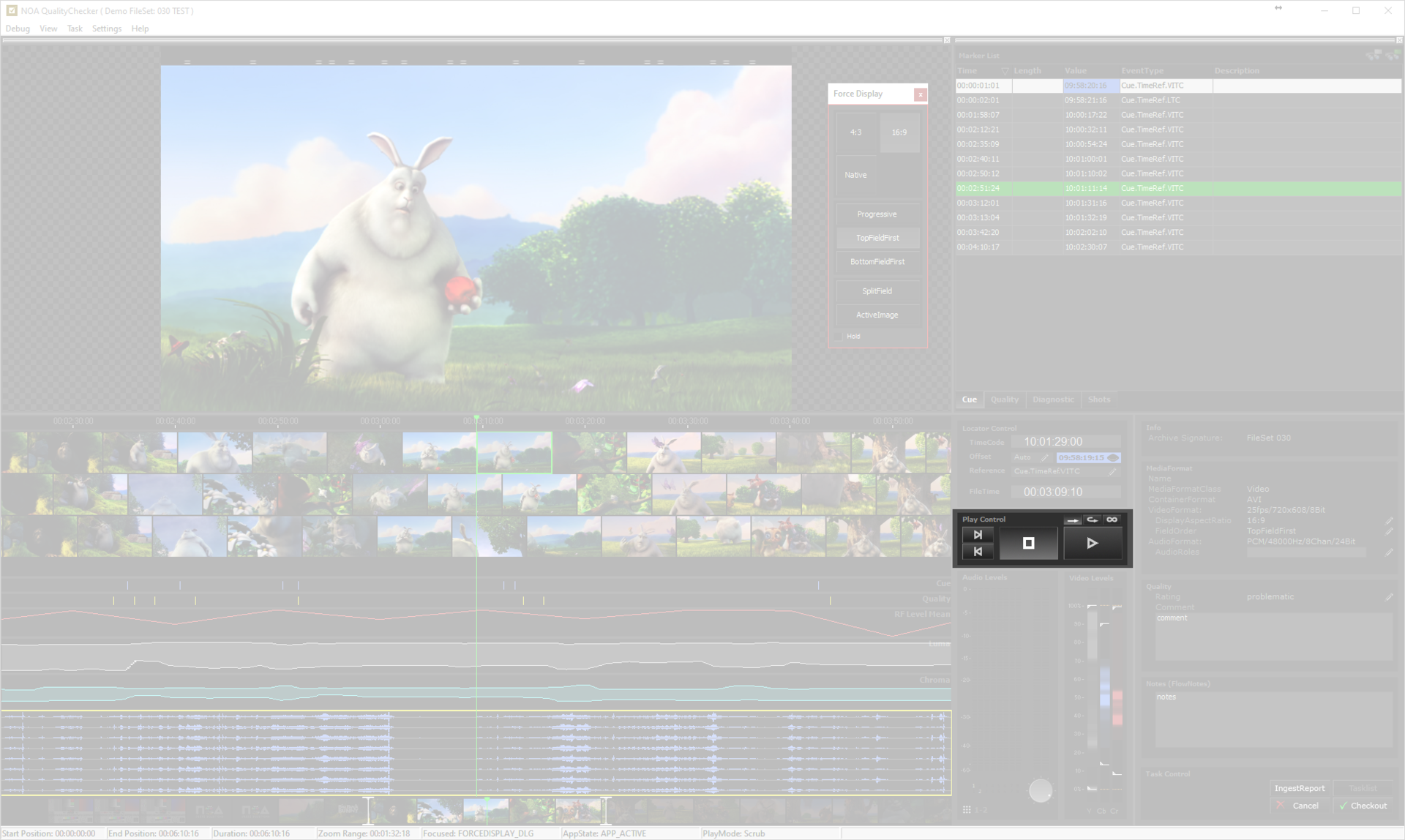Viewport: 1405px width, 840px height.
Task: Open the View menu
Action: pyautogui.click(x=48, y=29)
